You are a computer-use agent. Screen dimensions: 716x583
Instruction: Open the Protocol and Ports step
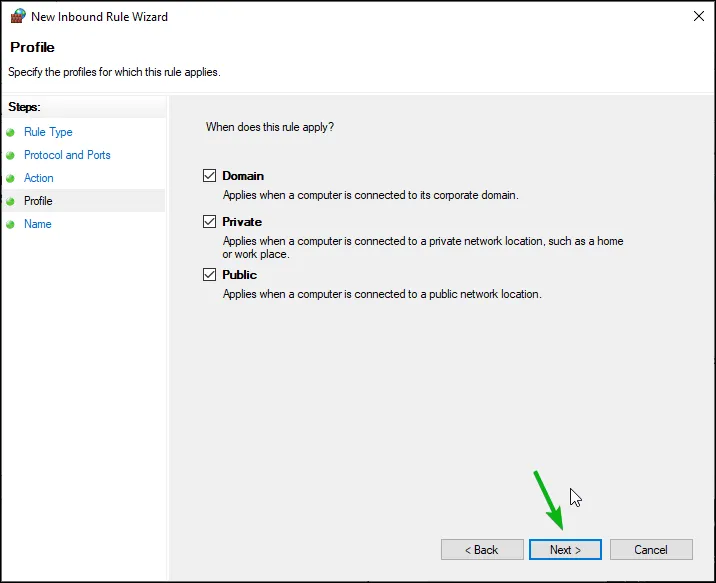67,155
